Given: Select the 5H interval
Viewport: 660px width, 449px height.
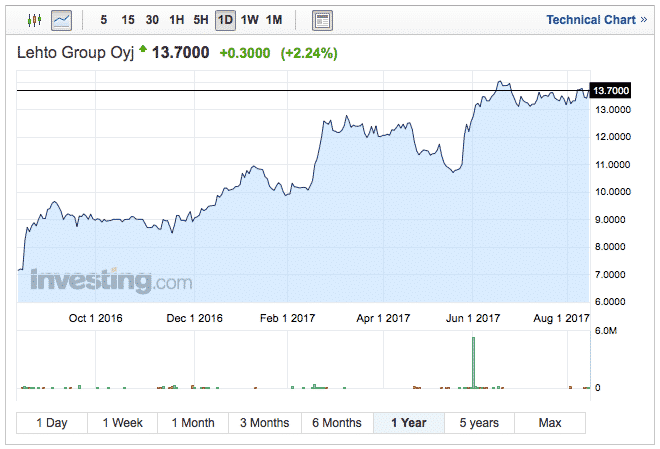Looking at the screenshot, I should (200, 20).
